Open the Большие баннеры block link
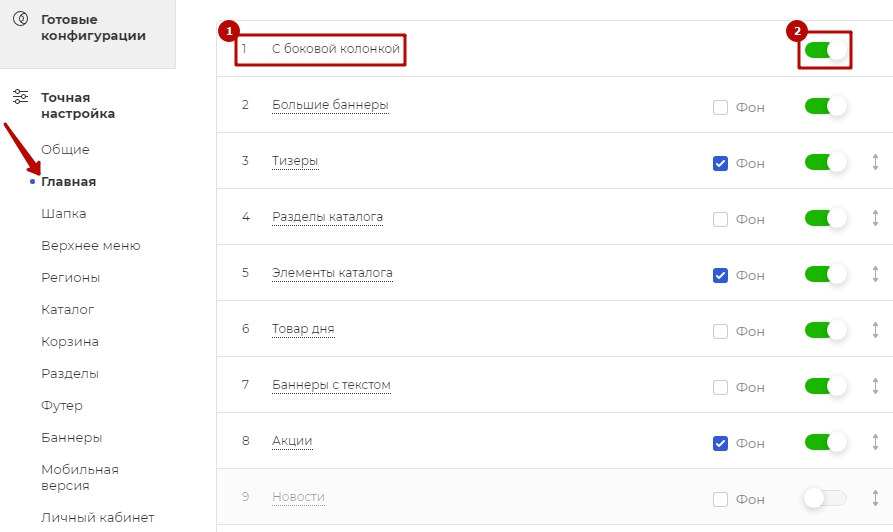The width and height of the screenshot is (893, 532). click(330, 105)
